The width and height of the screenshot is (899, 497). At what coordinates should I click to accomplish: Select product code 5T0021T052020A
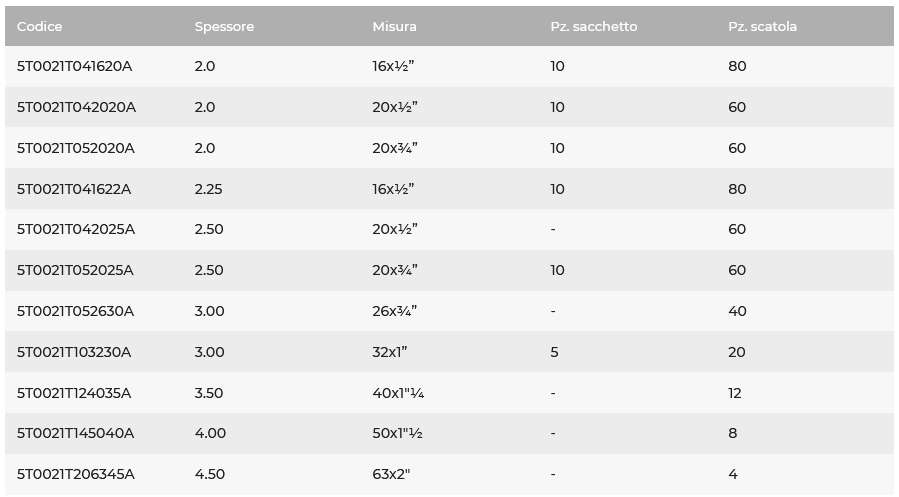(x=76, y=148)
